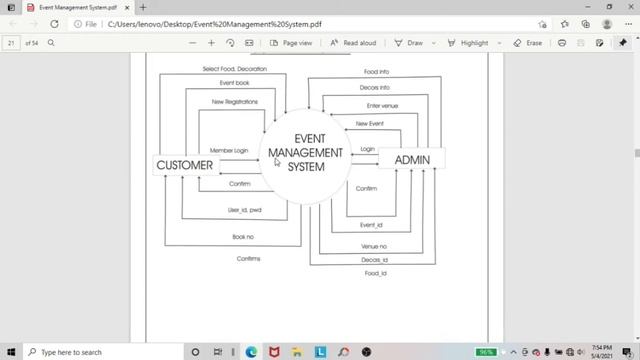Go back with the browser arrow
The width and height of the screenshot is (640, 360).
click(x=13, y=24)
